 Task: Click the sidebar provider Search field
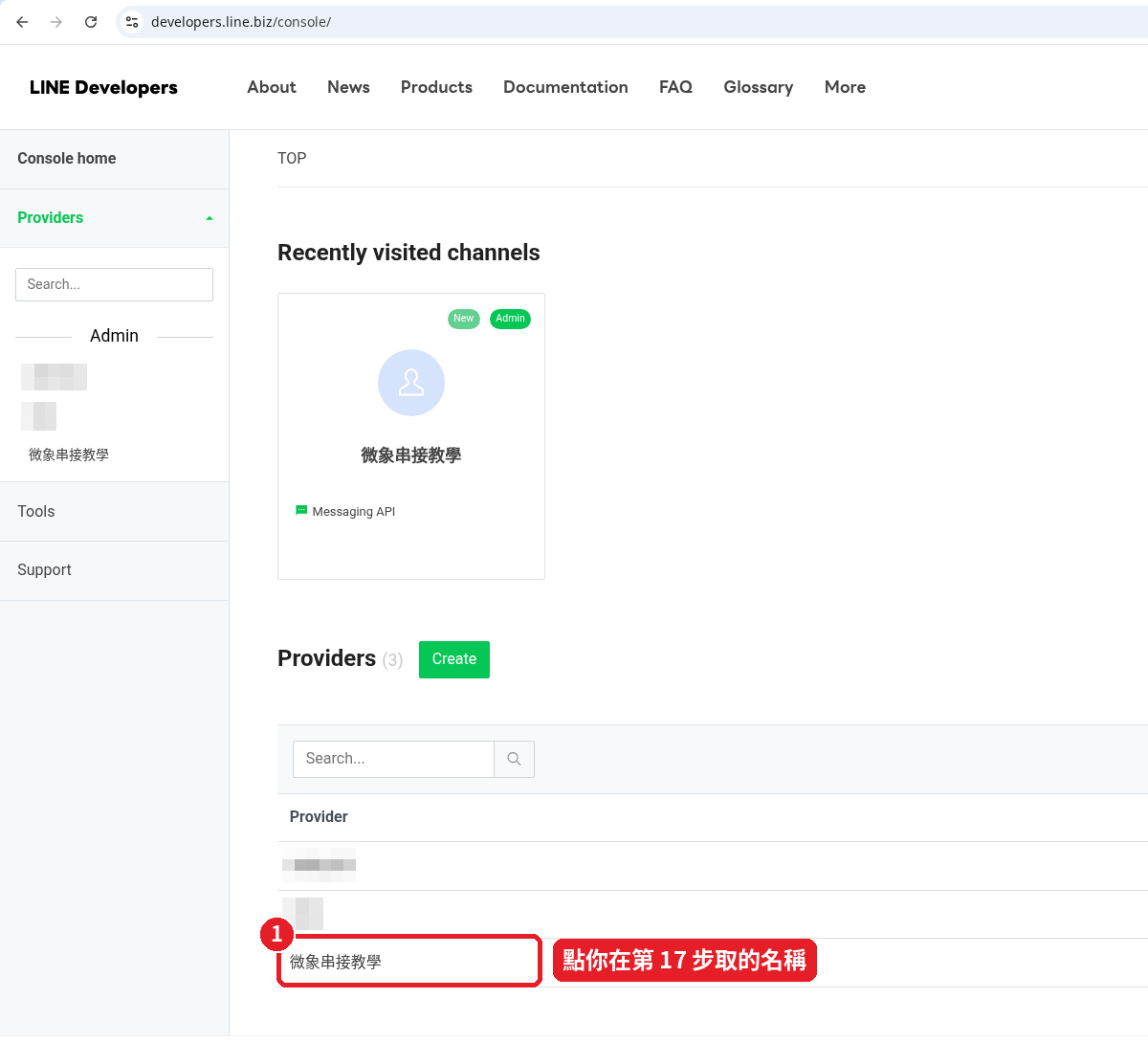point(114,284)
